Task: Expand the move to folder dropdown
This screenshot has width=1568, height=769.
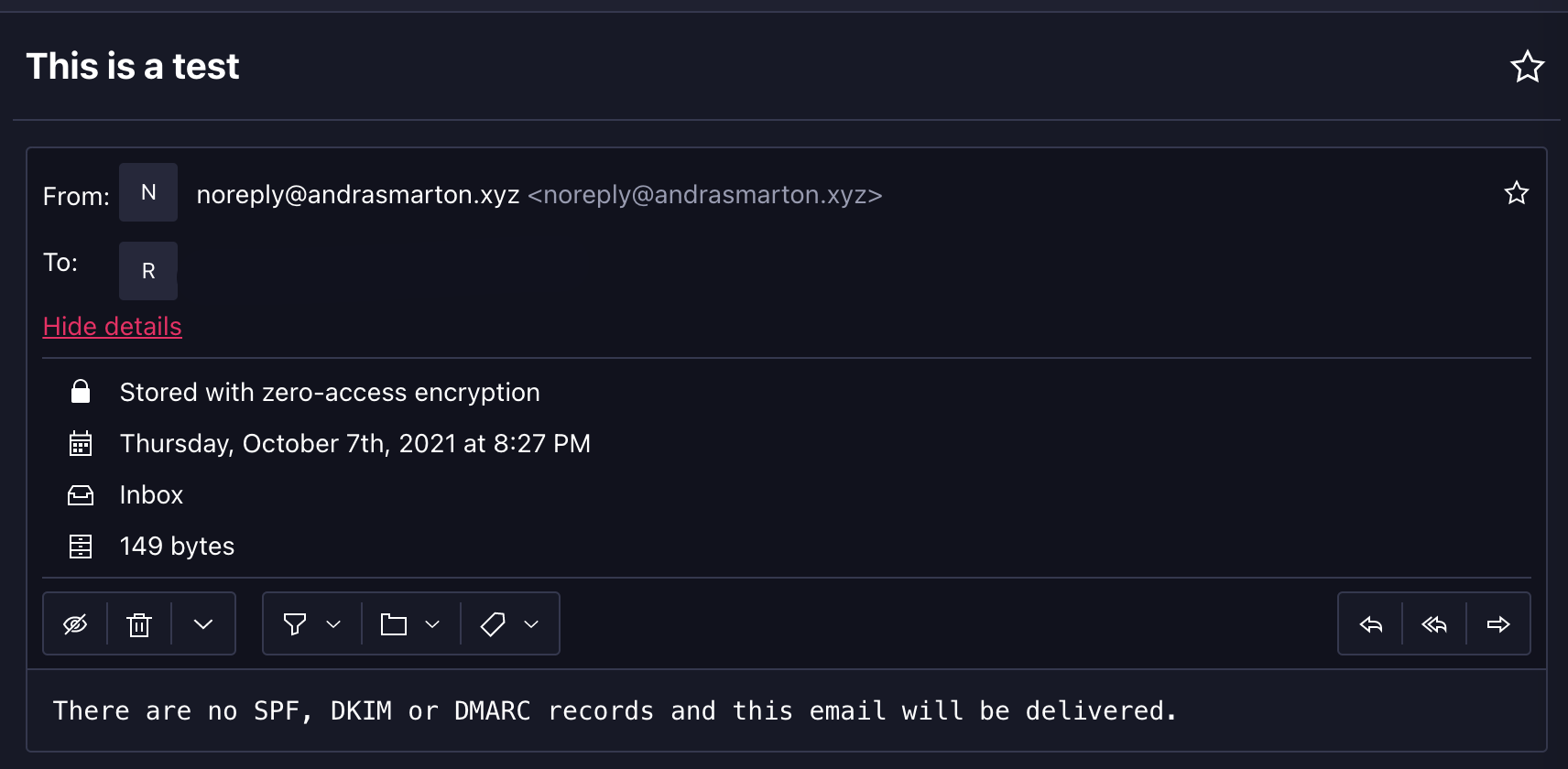Action: pyautogui.click(x=432, y=624)
